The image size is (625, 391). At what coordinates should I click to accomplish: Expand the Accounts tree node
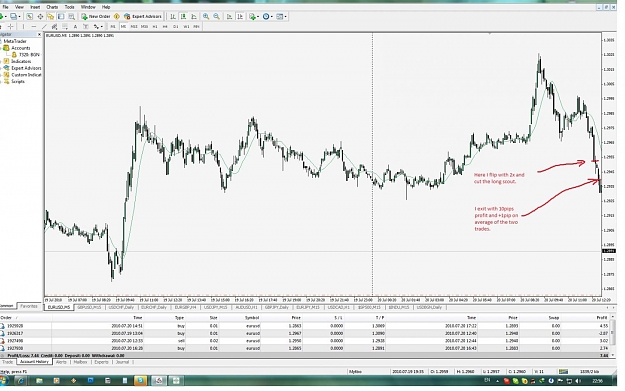pos(1,48)
